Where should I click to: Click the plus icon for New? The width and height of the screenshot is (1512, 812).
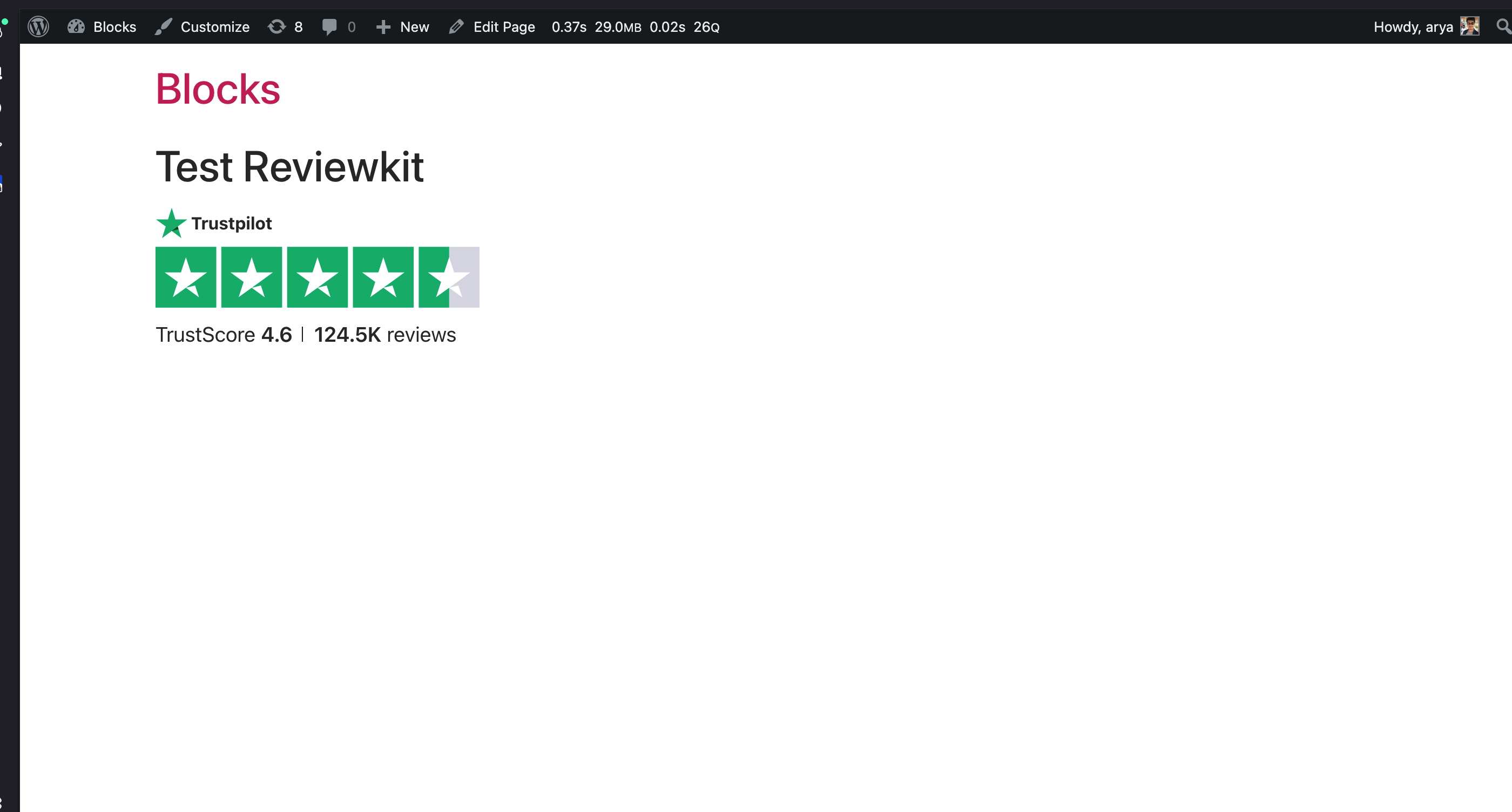coord(383,27)
